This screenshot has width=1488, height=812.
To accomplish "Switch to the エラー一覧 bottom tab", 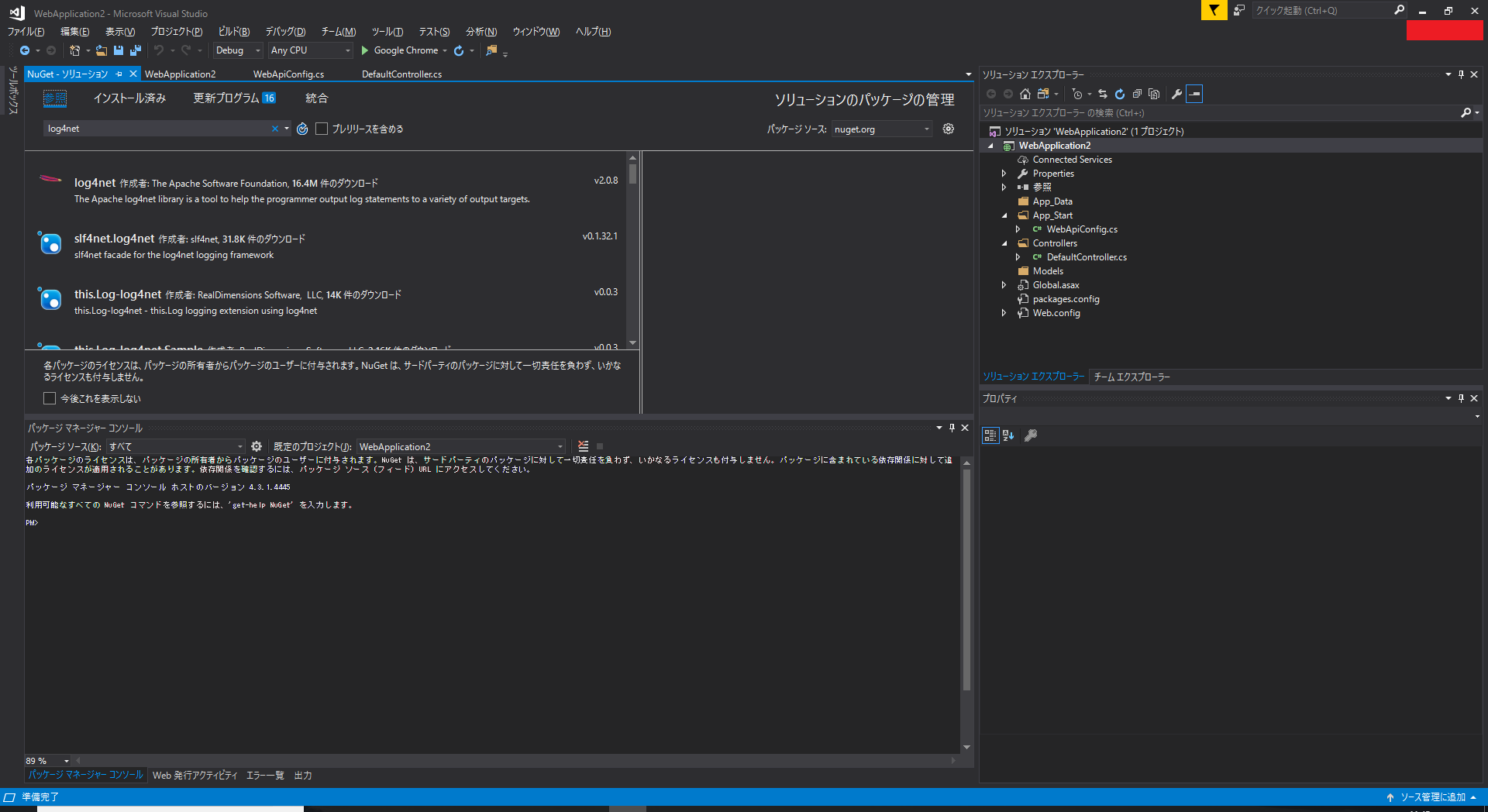I will tap(265, 776).
